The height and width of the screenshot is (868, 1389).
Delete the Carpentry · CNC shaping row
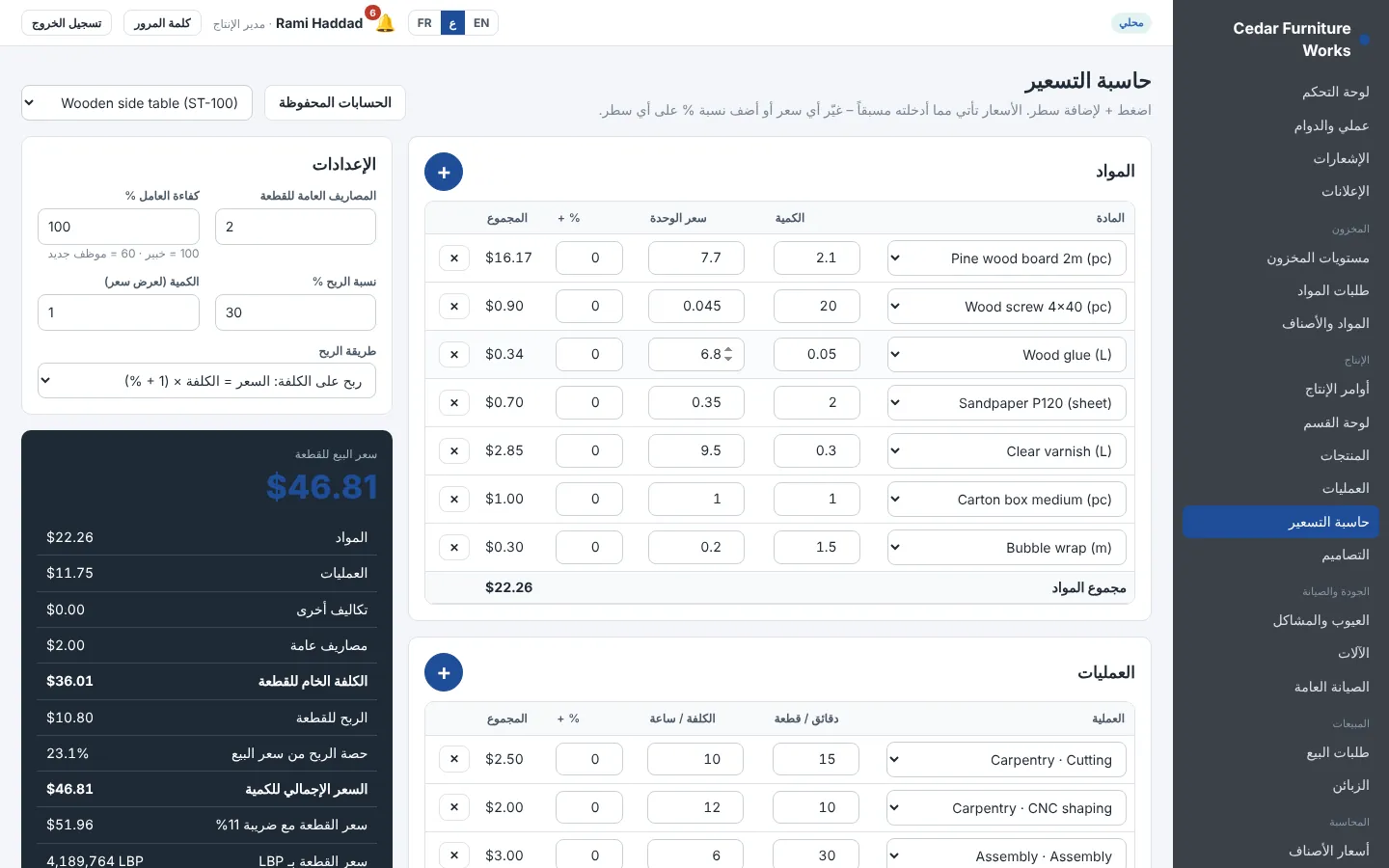(x=454, y=807)
